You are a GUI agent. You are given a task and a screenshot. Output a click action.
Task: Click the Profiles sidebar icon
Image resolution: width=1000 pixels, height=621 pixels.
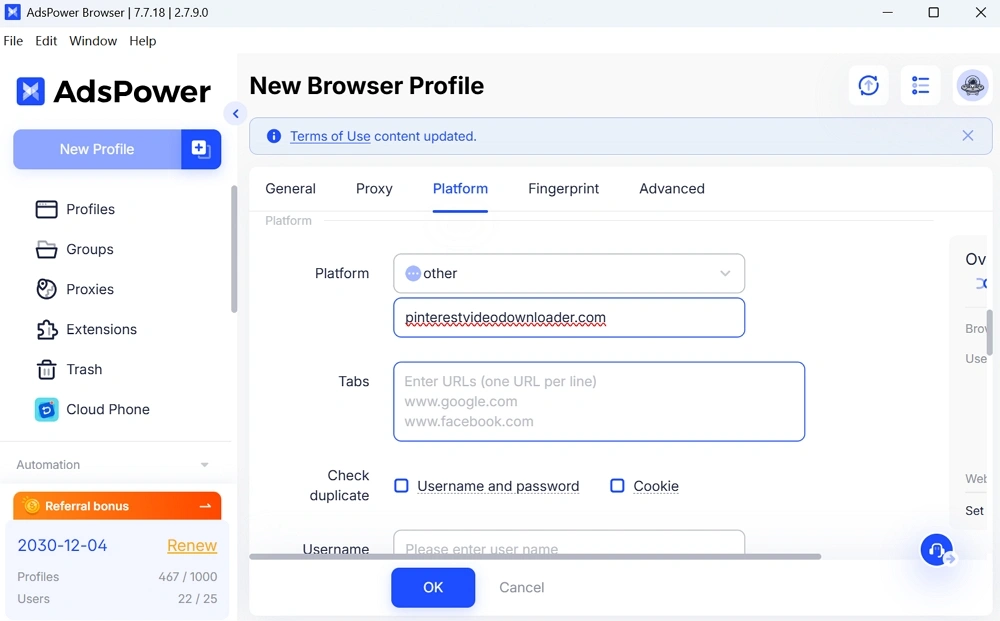tap(46, 209)
